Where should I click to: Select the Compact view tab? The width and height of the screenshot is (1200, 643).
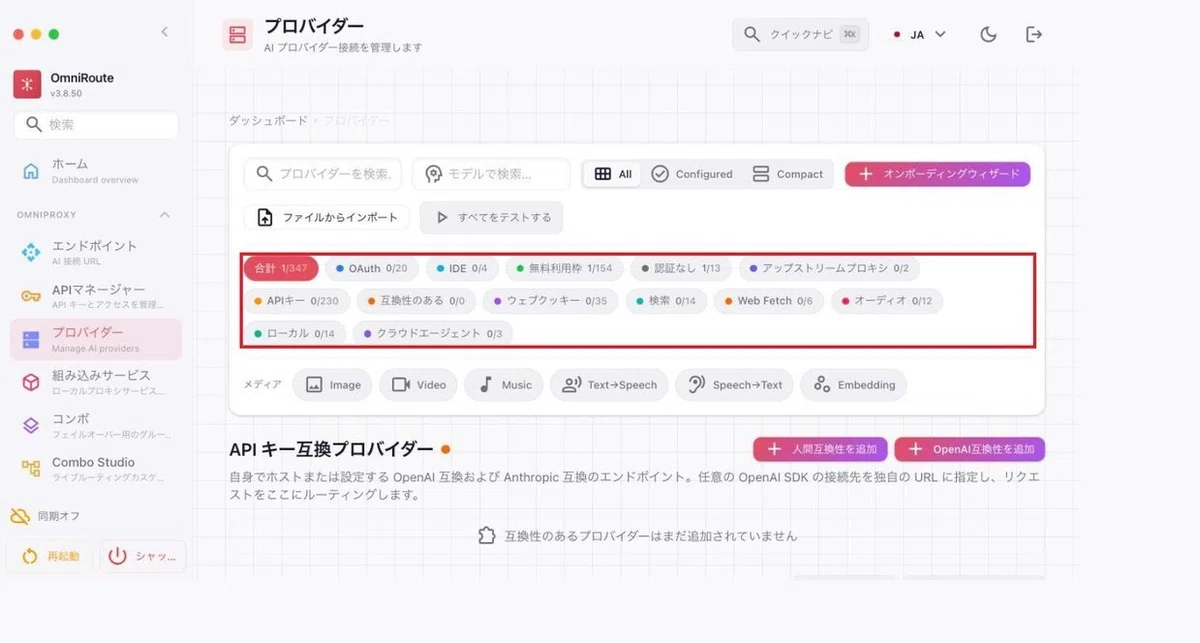point(788,174)
